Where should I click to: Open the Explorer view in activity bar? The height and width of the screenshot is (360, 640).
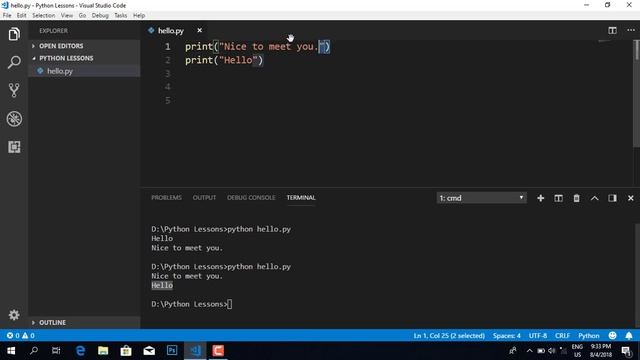pyautogui.click(x=14, y=34)
